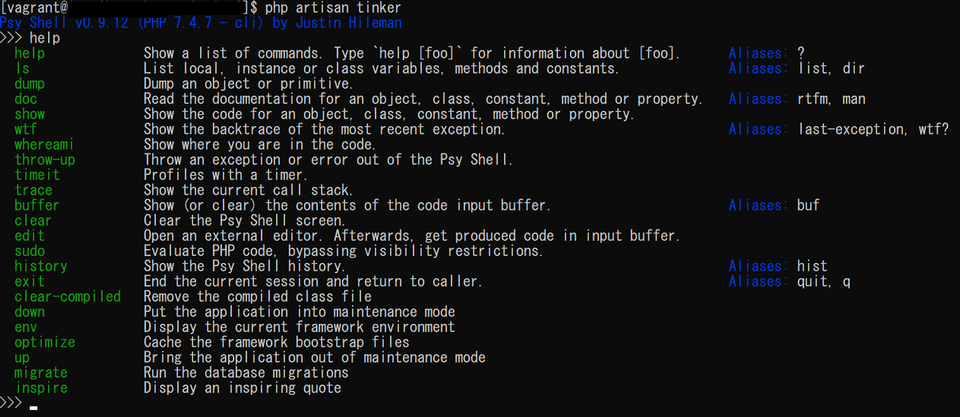Click the 'sudo' command name
This screenshot has width=960, height=417.
[30, 251]
